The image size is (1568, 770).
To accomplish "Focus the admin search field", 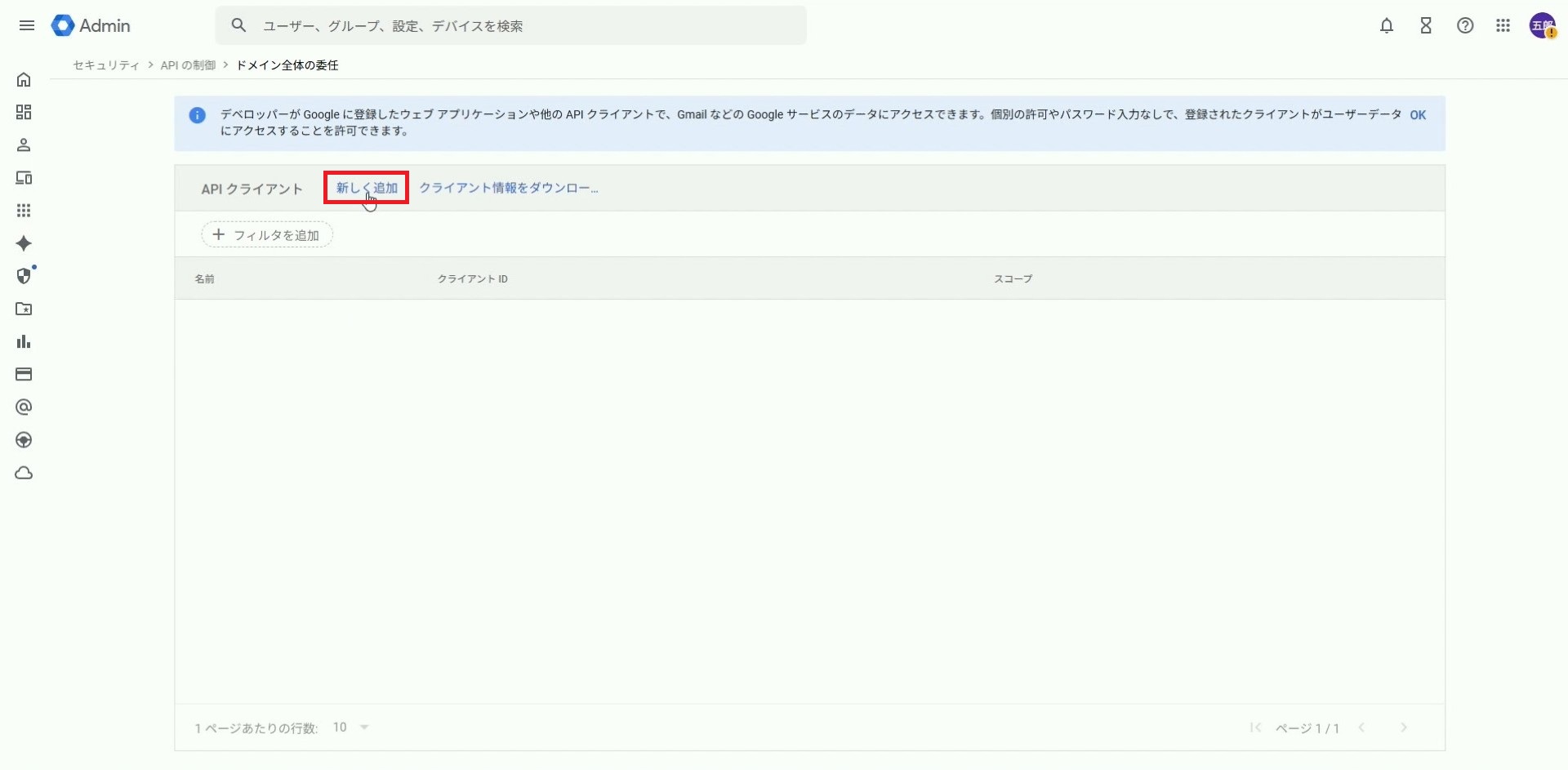I will [x=523, y=26].
